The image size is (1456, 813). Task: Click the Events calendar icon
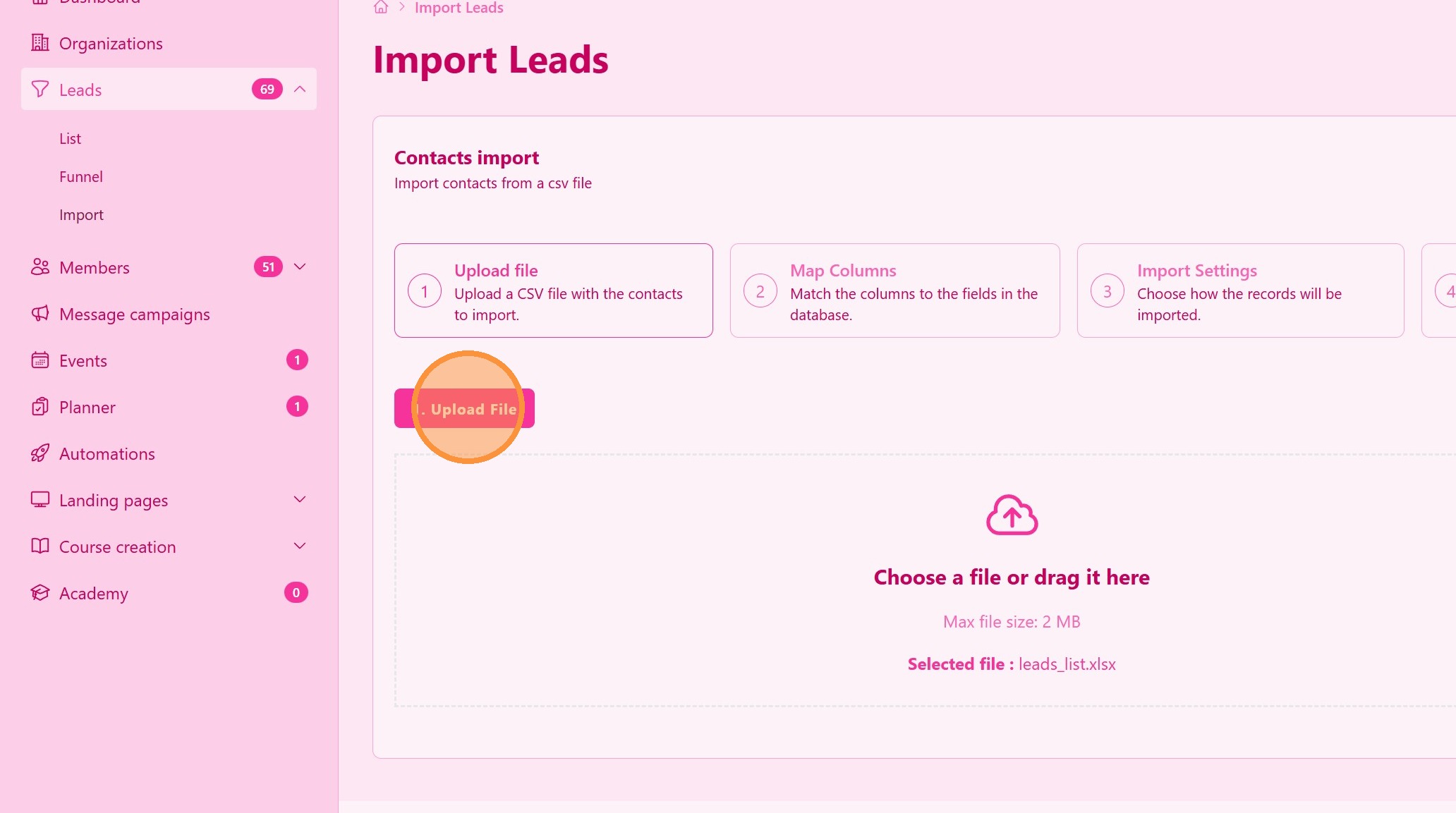coord(40,360)
